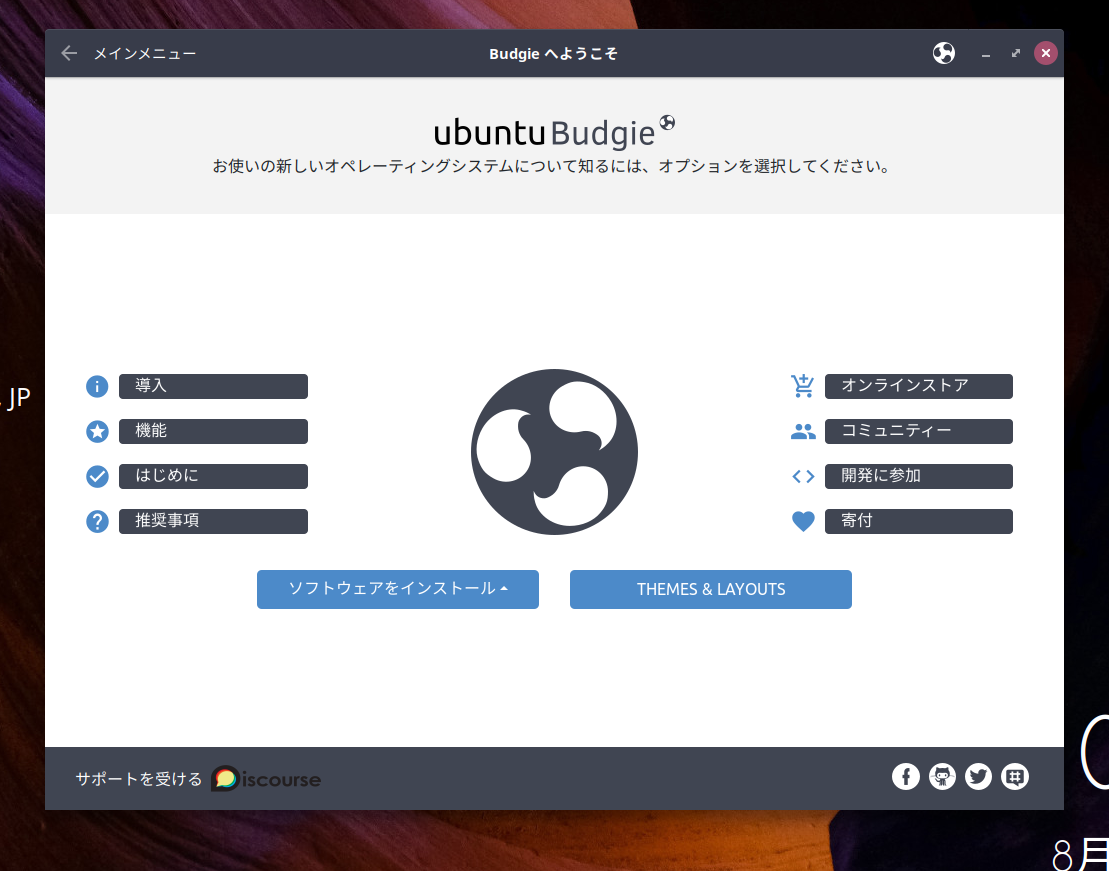Viewport: 1109px width, 871px height.
Task: Open THEMES & LAYOUTS
Action: pos(711,589)
